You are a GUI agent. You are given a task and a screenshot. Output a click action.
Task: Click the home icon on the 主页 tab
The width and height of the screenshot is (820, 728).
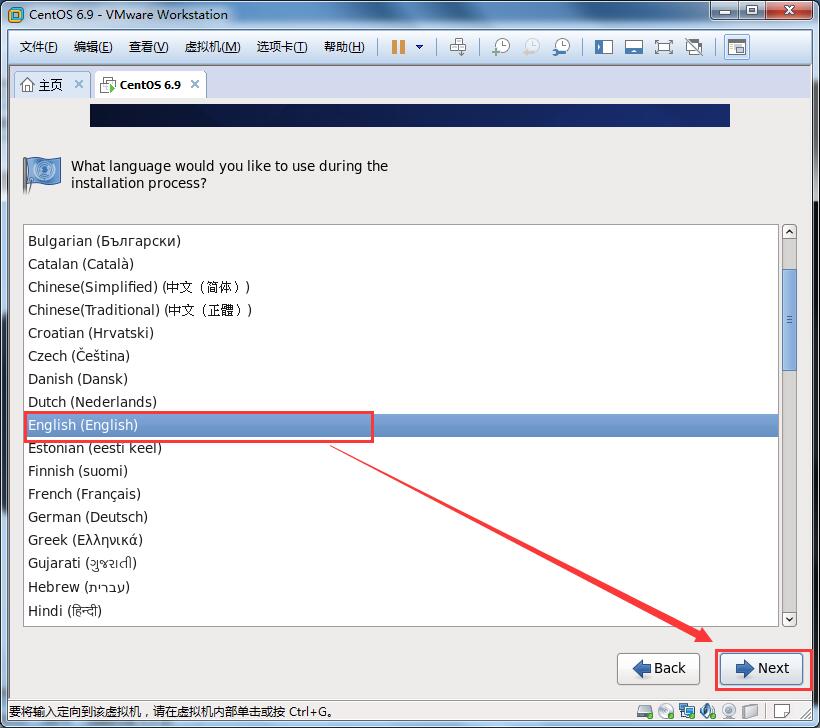27,85
